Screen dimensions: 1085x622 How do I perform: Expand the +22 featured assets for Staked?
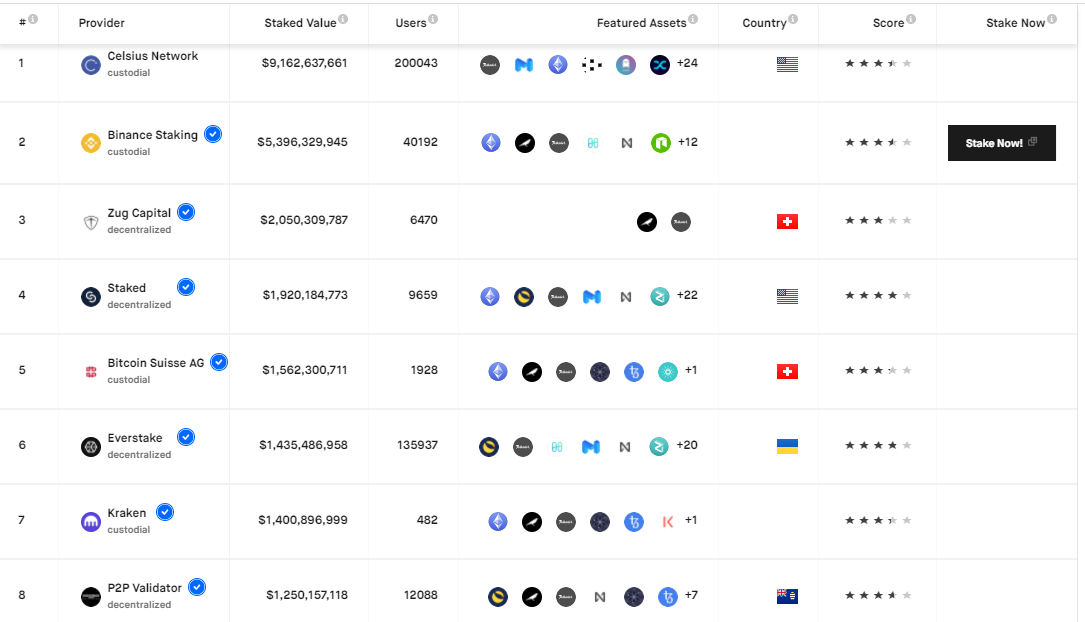click(x=687, y=295)
